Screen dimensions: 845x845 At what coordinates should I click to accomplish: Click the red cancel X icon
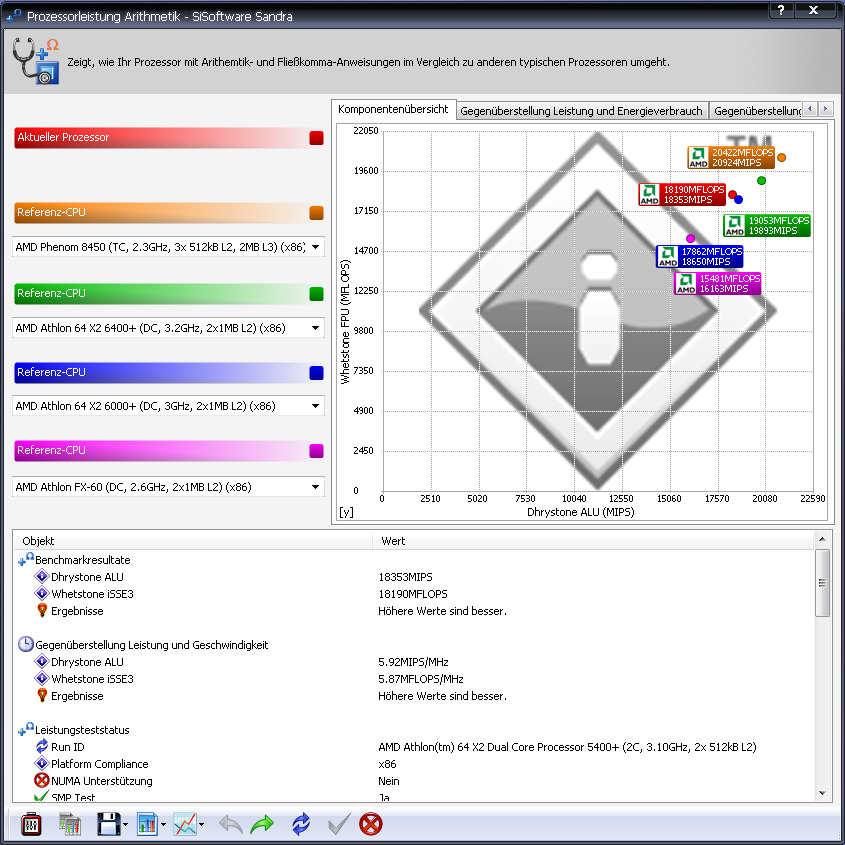click(371, 824)
